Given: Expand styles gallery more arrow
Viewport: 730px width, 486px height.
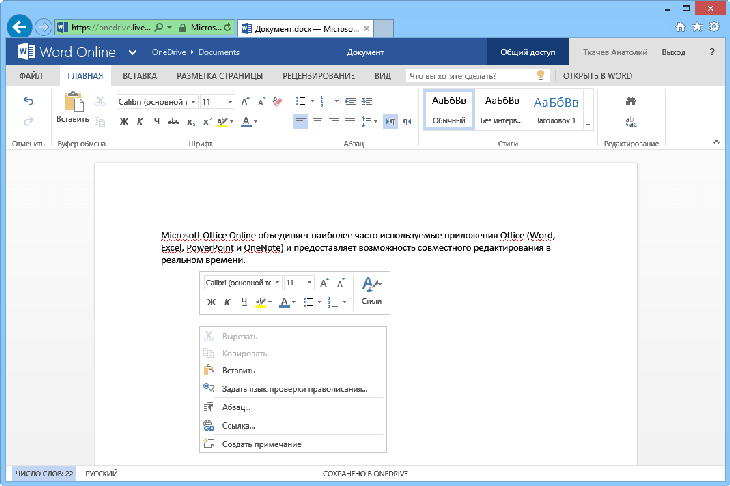Looking at the screenshot, I should tap(588, 124).
